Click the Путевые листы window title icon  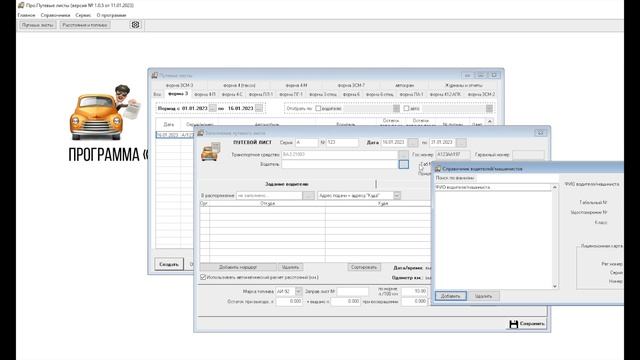155,76
